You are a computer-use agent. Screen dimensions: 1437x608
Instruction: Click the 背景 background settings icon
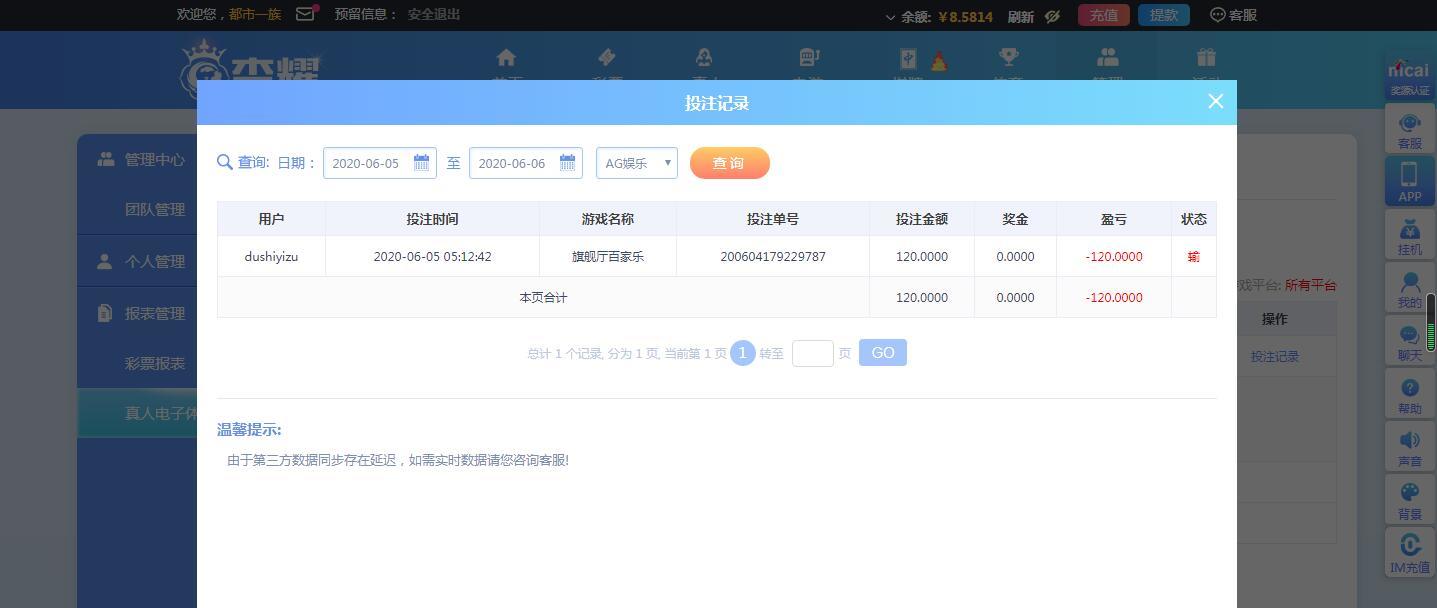coord(1409,499)
